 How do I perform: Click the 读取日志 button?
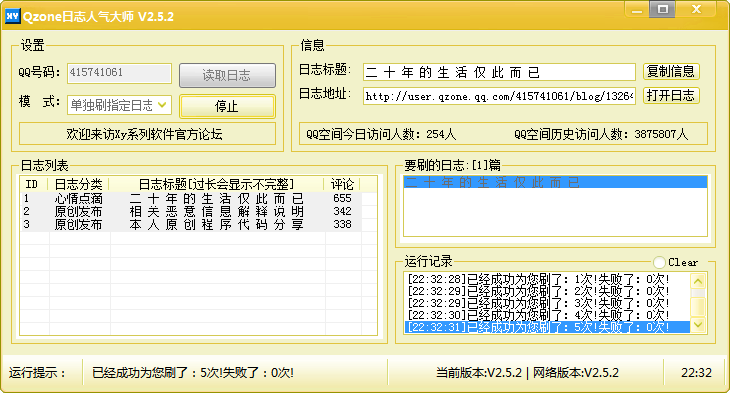tap(227, 75)
